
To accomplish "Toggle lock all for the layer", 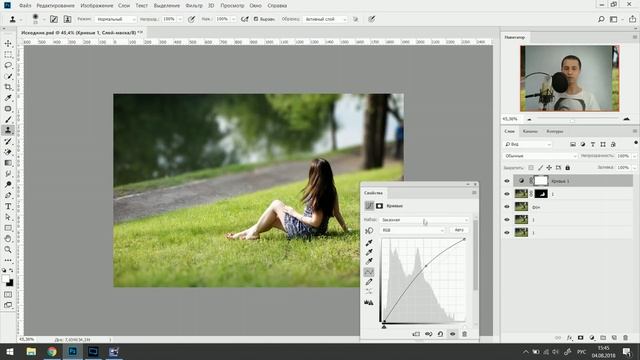I will tap(567, 168).
